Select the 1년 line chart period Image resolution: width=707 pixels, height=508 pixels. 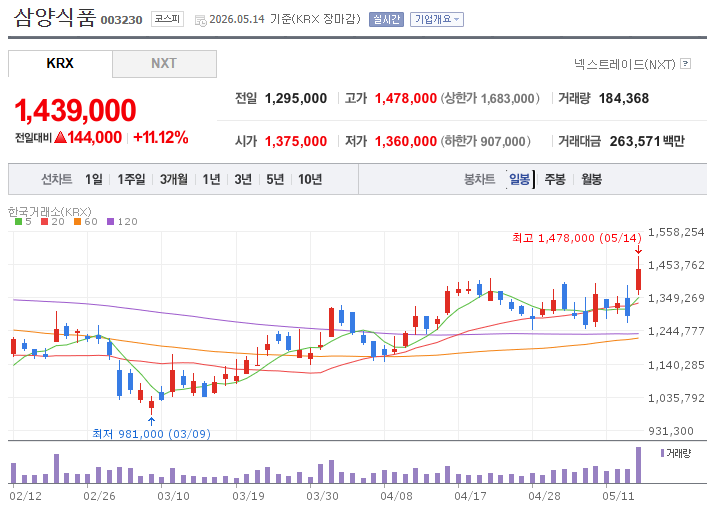[211, 179]
